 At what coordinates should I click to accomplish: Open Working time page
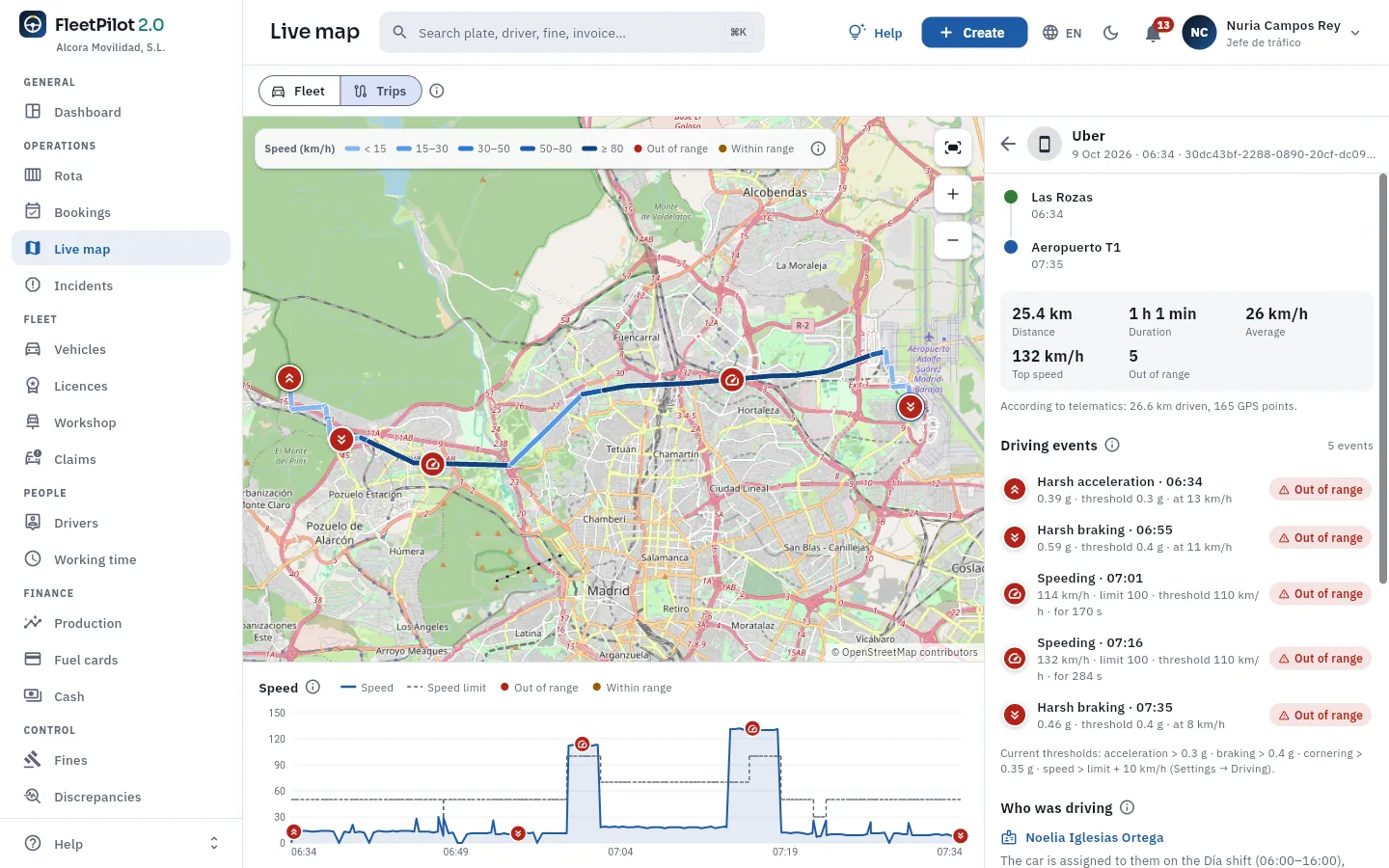pos(122,559)
